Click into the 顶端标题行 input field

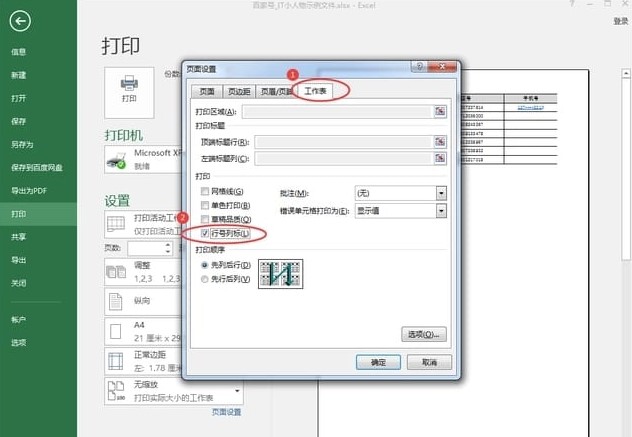[344, 142]
